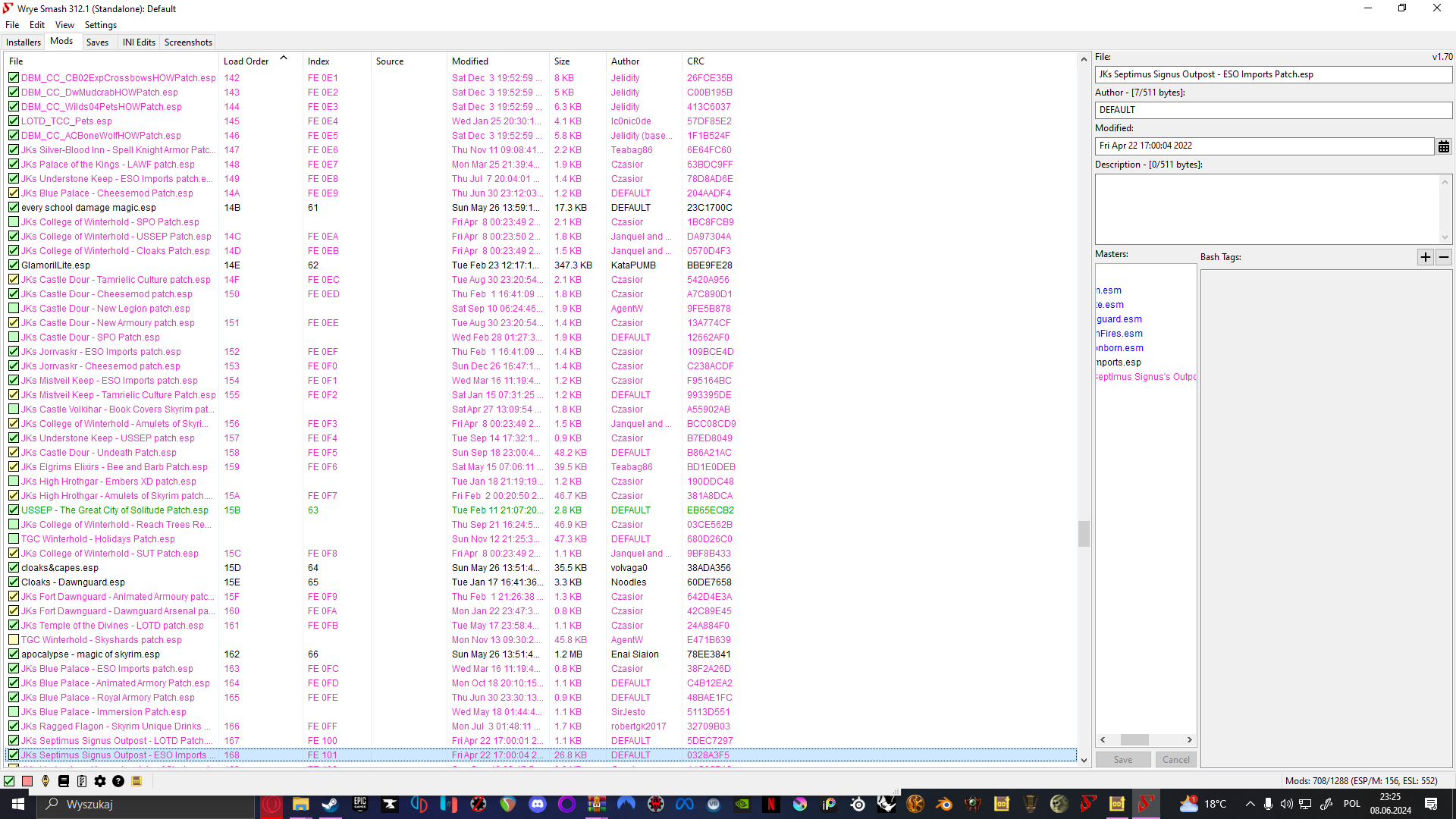The width and height of the screenshot is (1456, 819).
Task: Uncheck cloaks&capes.esp
Action: [x=13, y=567]
